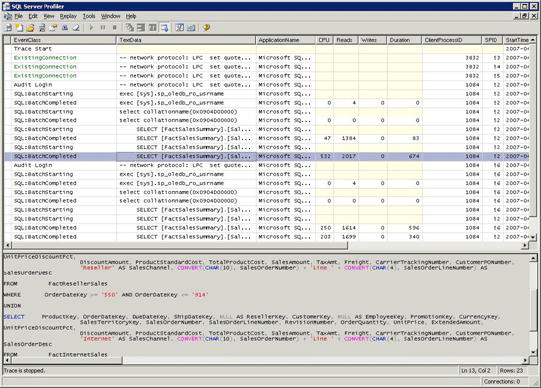
Task: Click 'Connections: 0' status entry
Action: click(x=502, y=381)
